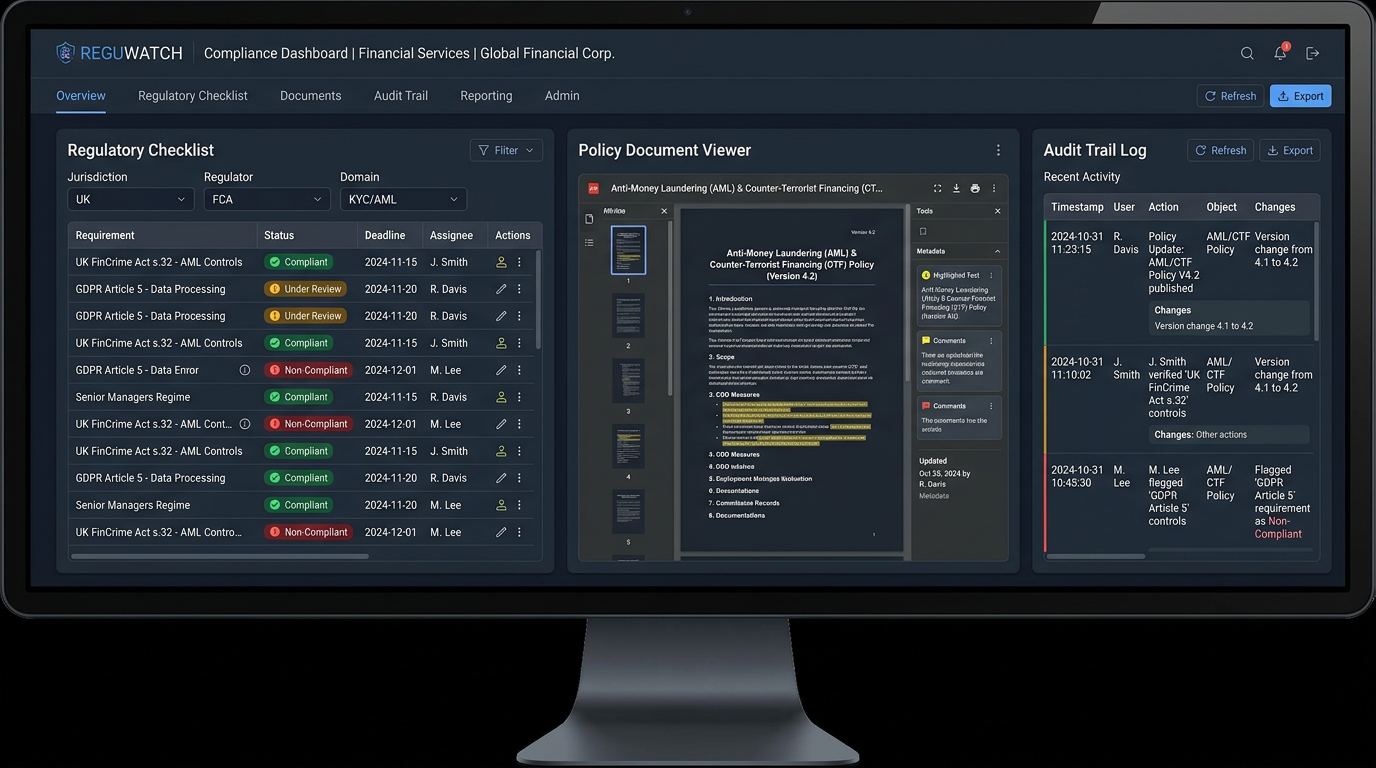
Task: Click the bookmark icon in Tools panel
Action: pos(923,231)
